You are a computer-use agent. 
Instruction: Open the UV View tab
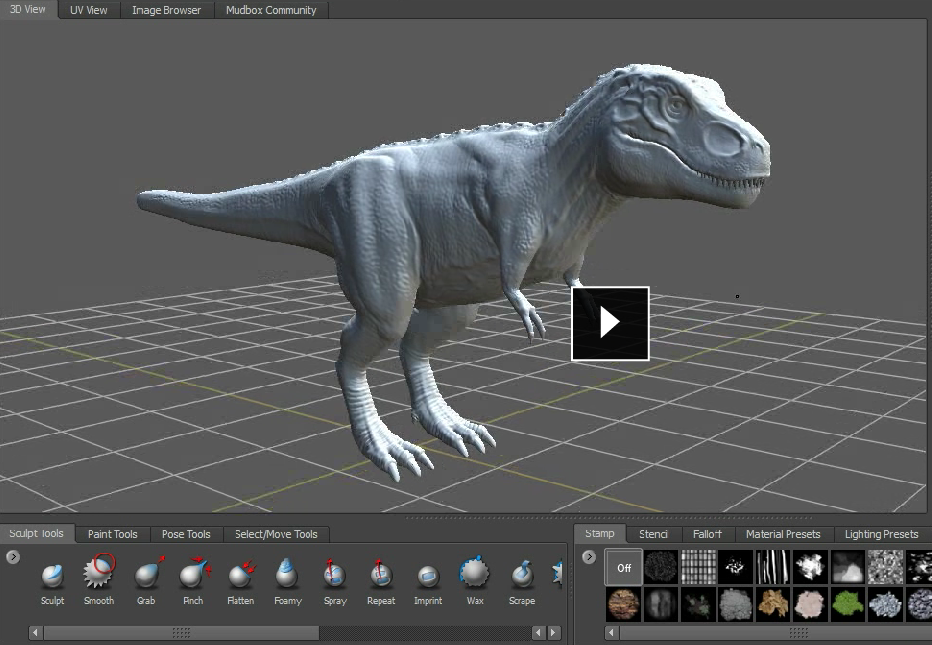pos(88,10)
